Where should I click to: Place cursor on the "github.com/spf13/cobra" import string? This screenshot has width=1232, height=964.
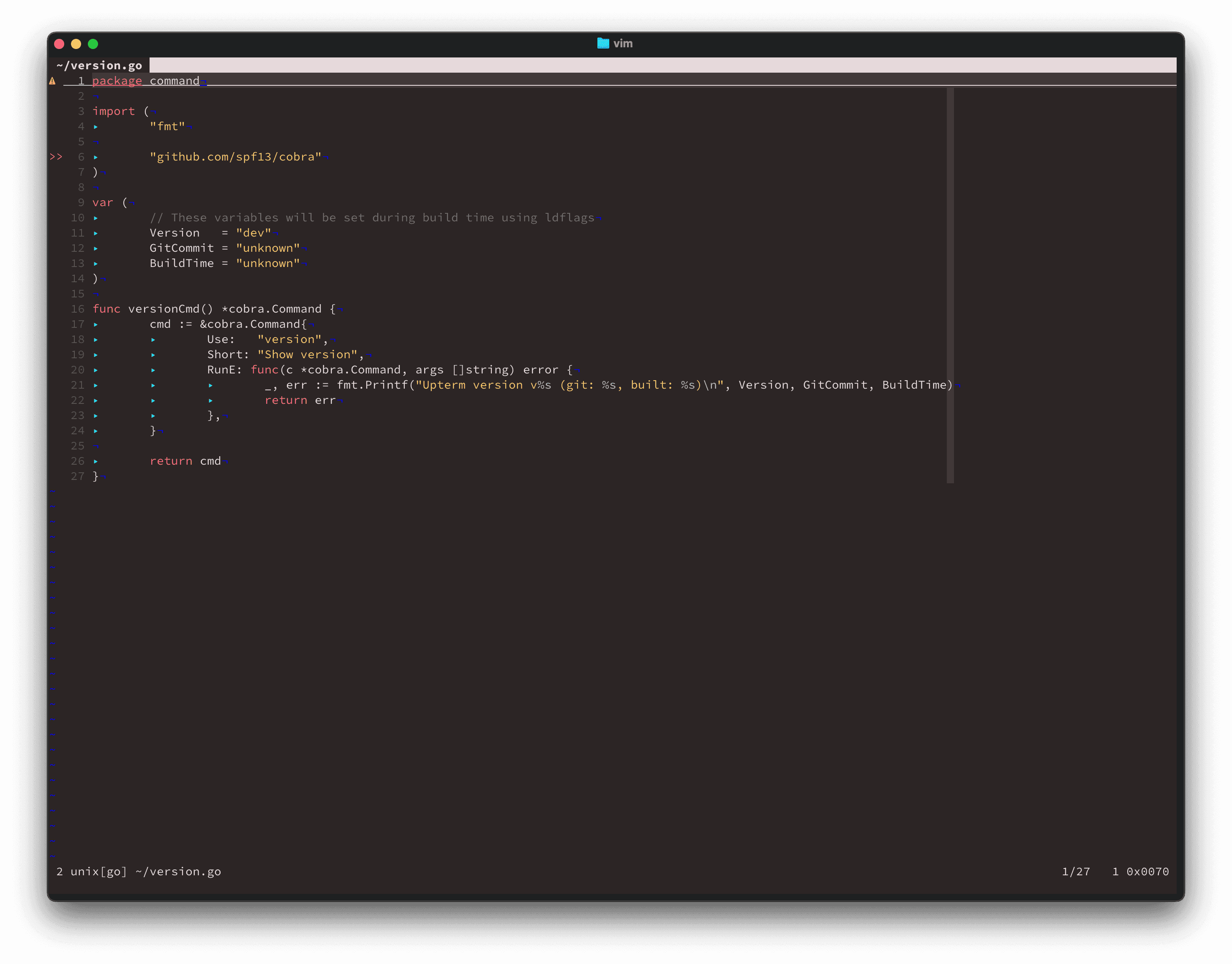tap(235, 157)
